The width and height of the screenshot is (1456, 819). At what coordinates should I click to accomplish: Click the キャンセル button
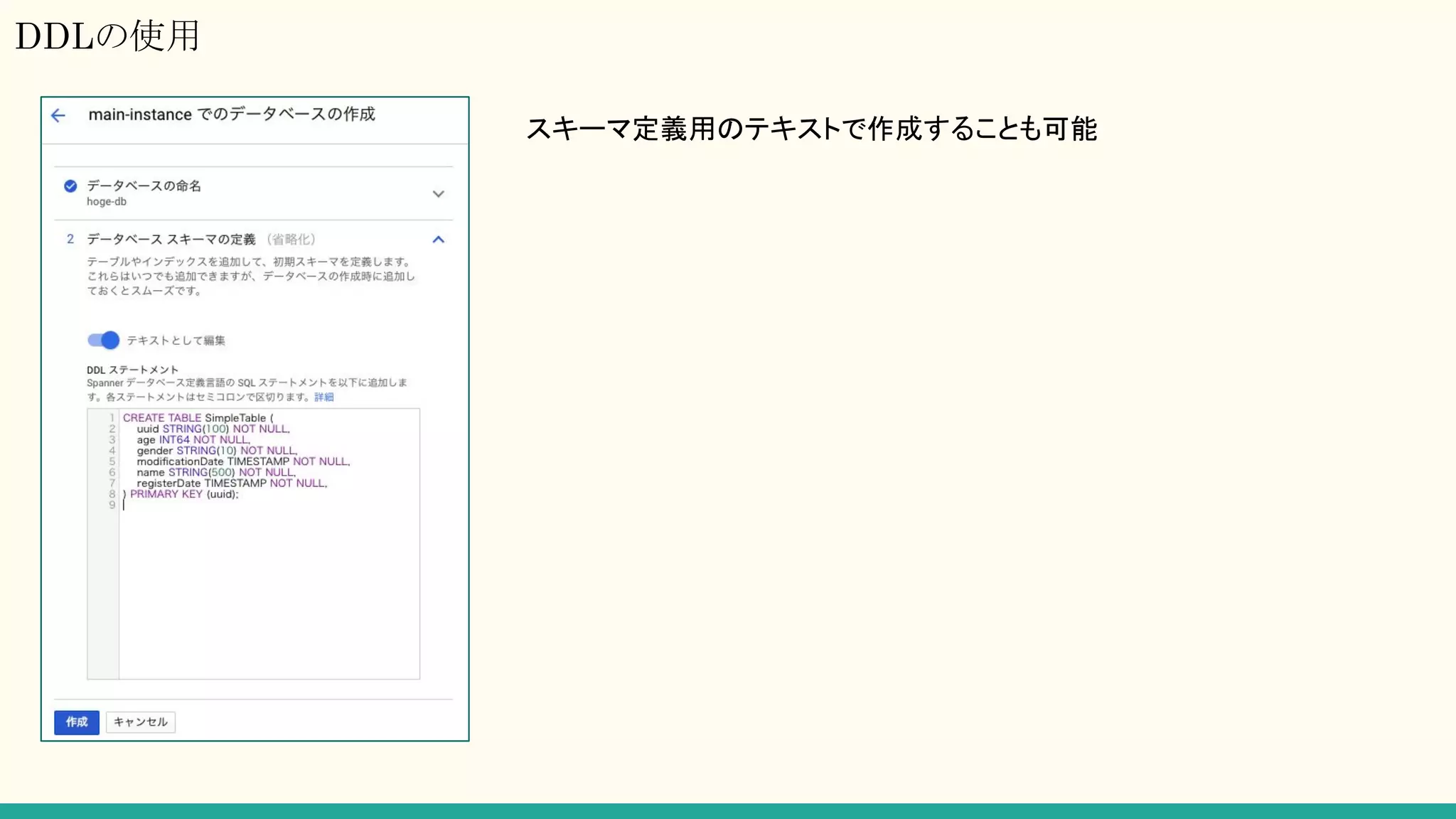pyautogui.click(x=141, y=722)
